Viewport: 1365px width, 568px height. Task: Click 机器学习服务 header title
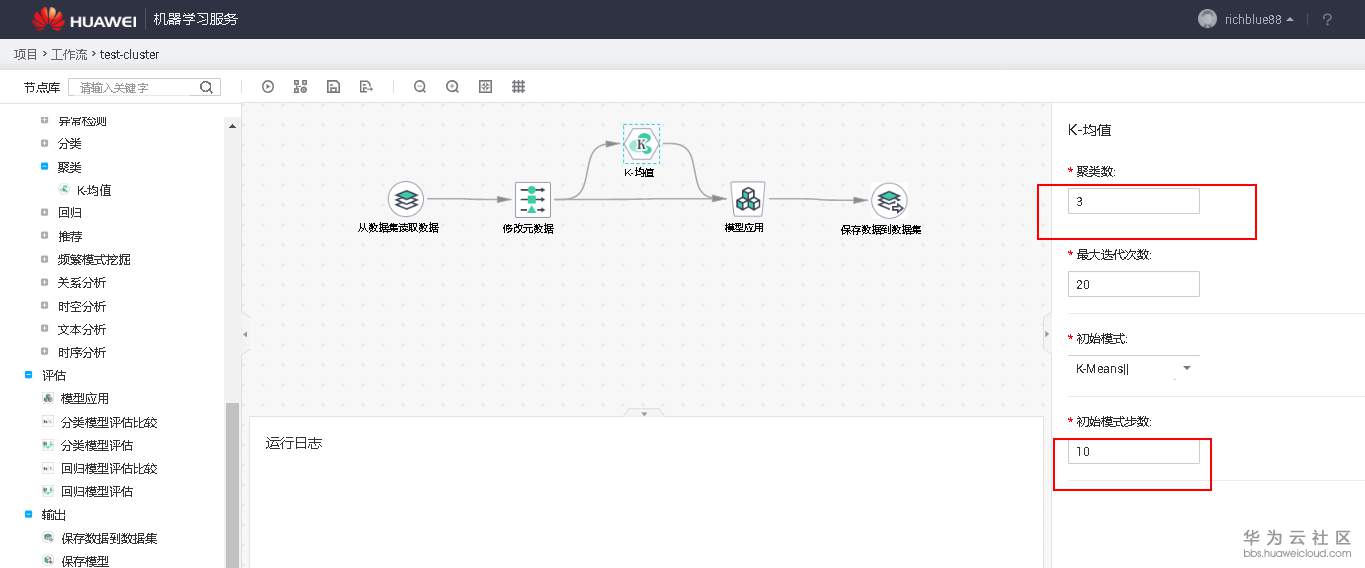[x=196, y=19]
